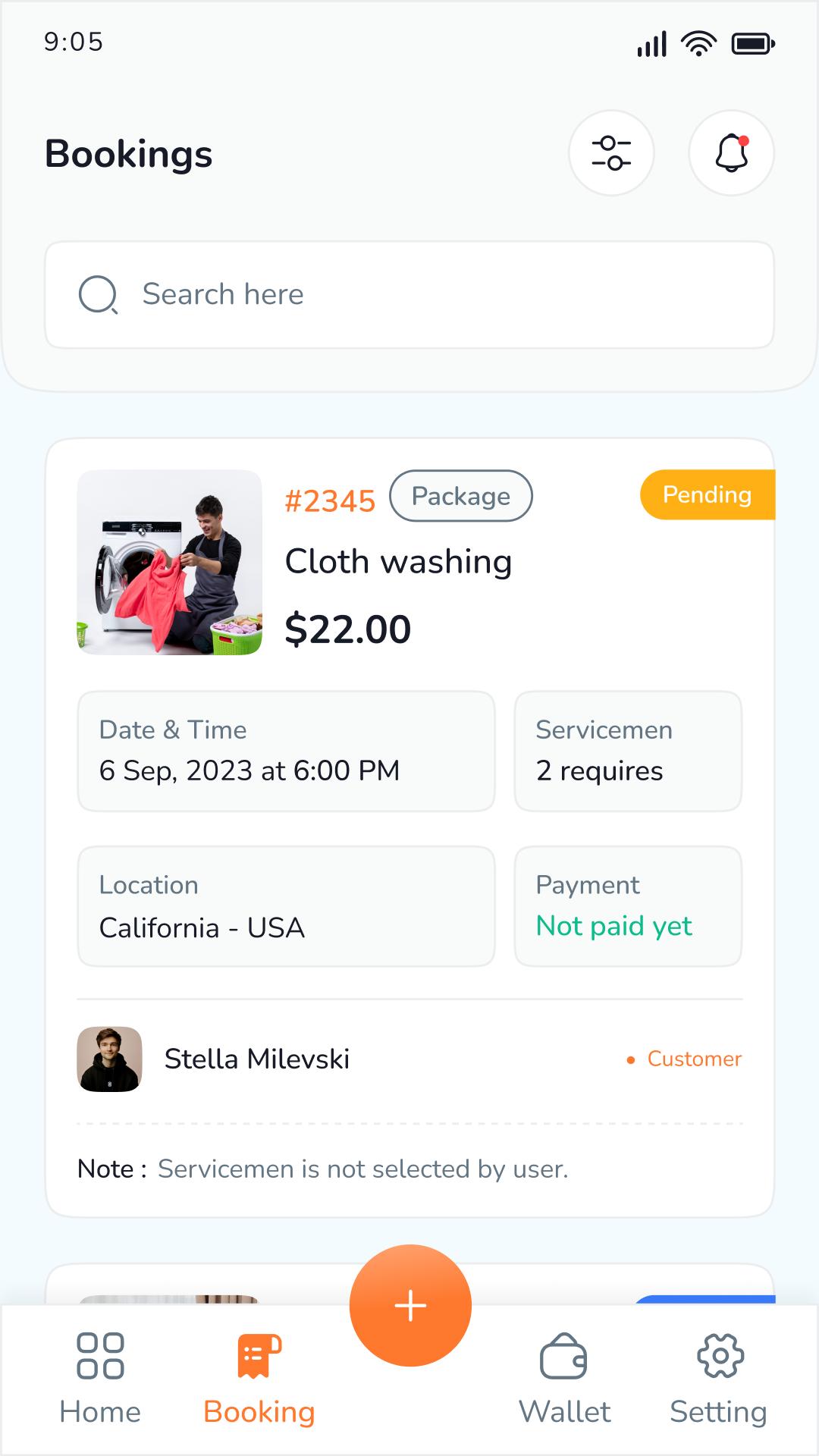Tap the Customer role label
819x1456 pixels.
[693, 1059]
